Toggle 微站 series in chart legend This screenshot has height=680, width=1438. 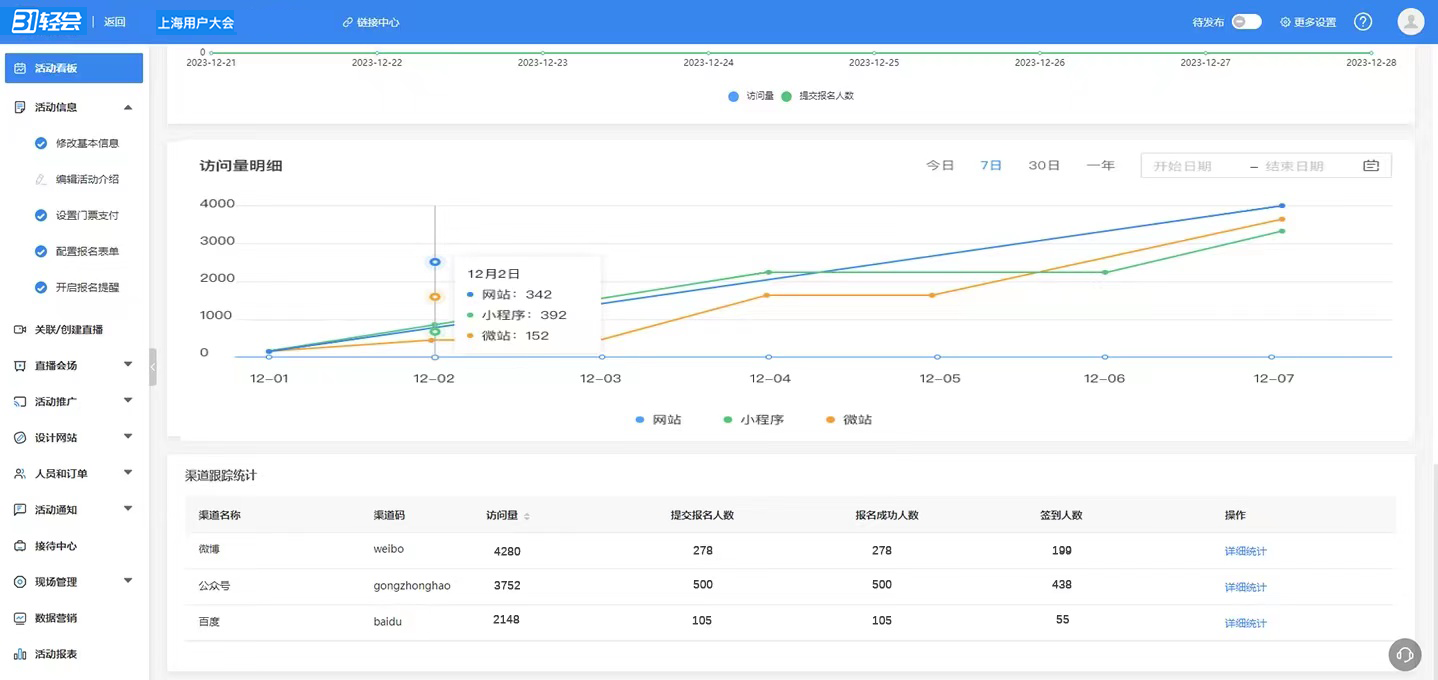(849, 420)
